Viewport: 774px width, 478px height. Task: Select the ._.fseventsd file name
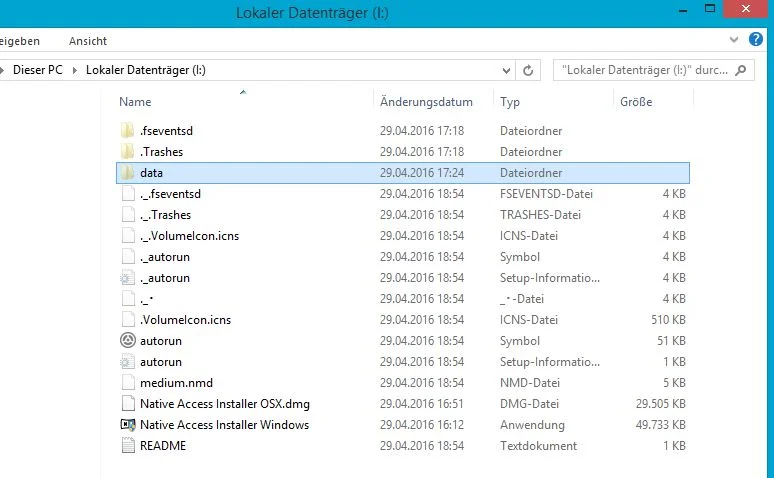click(x=170, y=194)
